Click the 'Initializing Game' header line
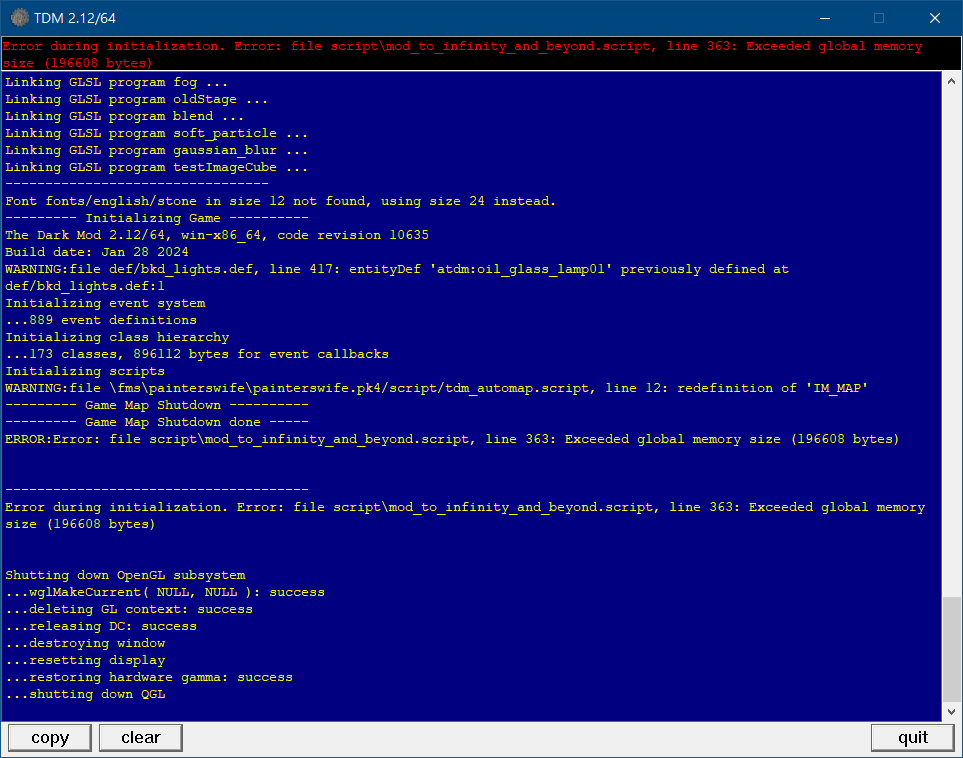Image resolution: width=963 pixels, height=758 pixels. coord(157,218)
